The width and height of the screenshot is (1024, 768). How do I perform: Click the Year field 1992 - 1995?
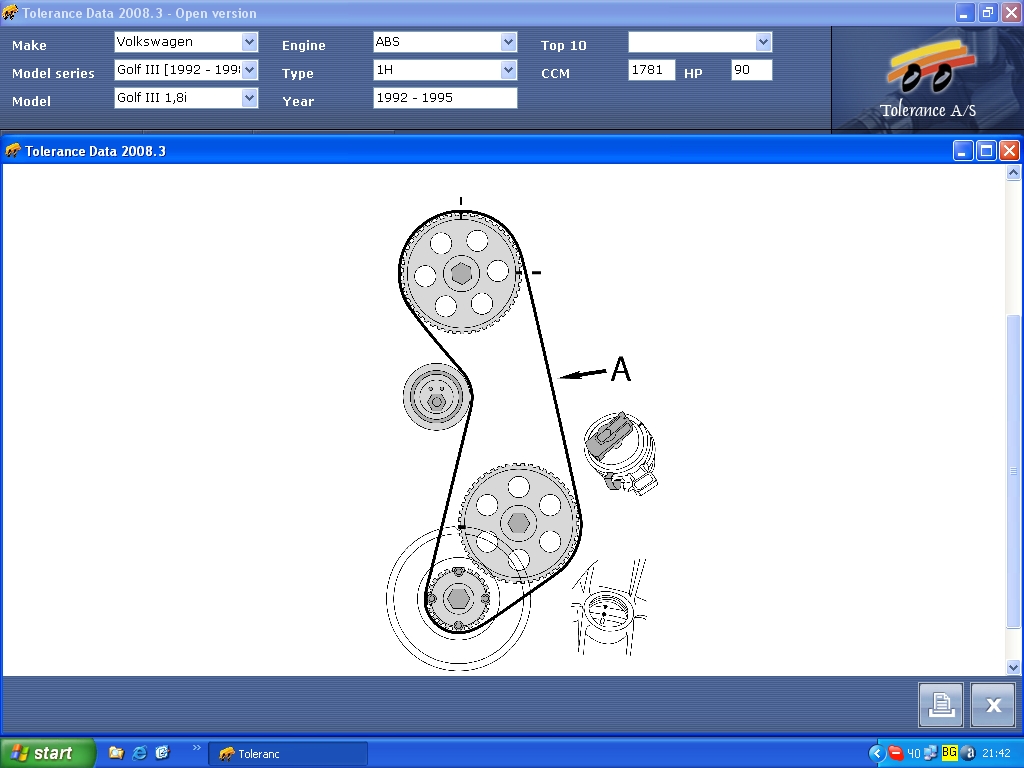click(445, 98)
